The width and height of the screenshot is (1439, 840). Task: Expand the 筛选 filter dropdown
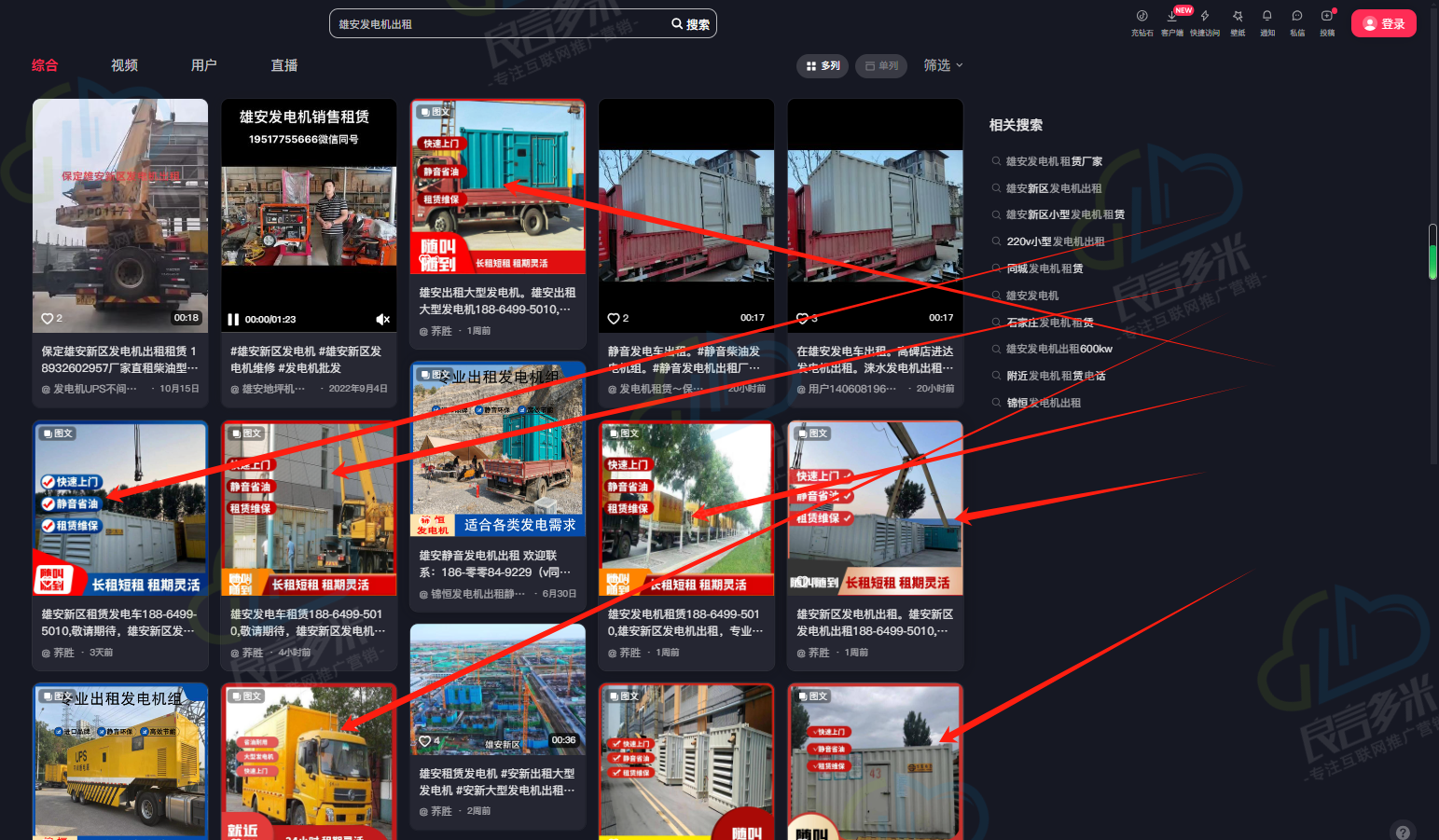[x=943, y=65]
